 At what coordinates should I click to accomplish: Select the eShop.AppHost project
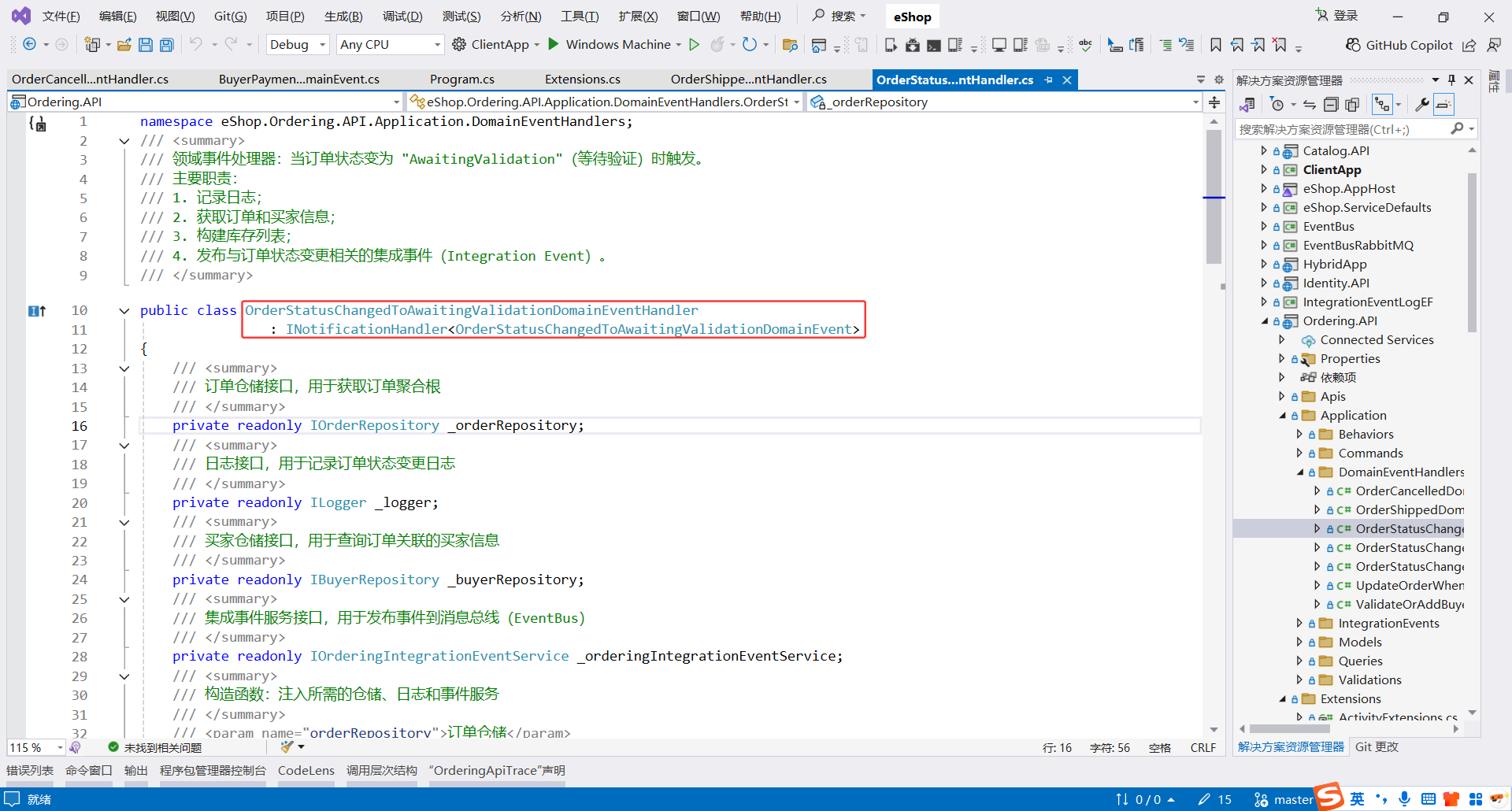click(1349, 189)
